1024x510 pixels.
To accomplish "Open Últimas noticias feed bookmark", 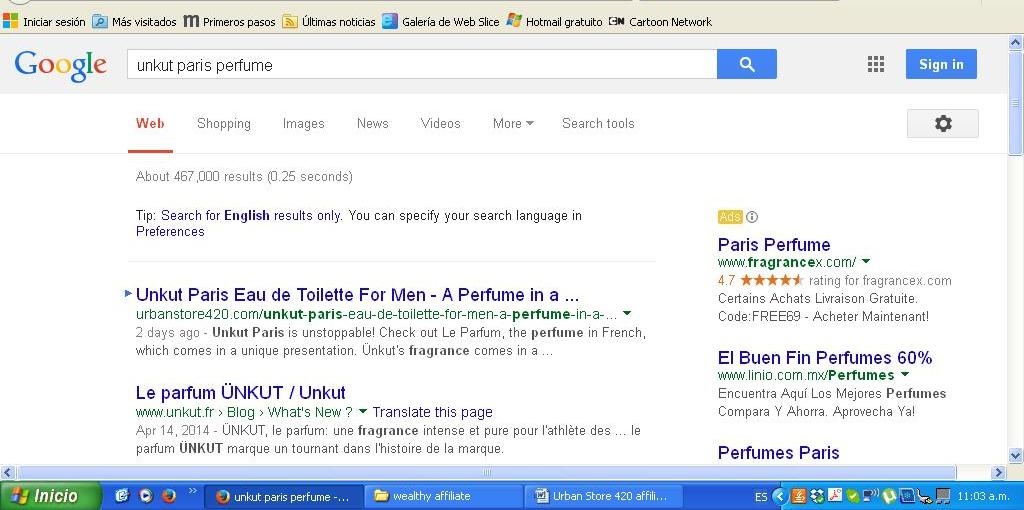I will [x=328, y=22].
